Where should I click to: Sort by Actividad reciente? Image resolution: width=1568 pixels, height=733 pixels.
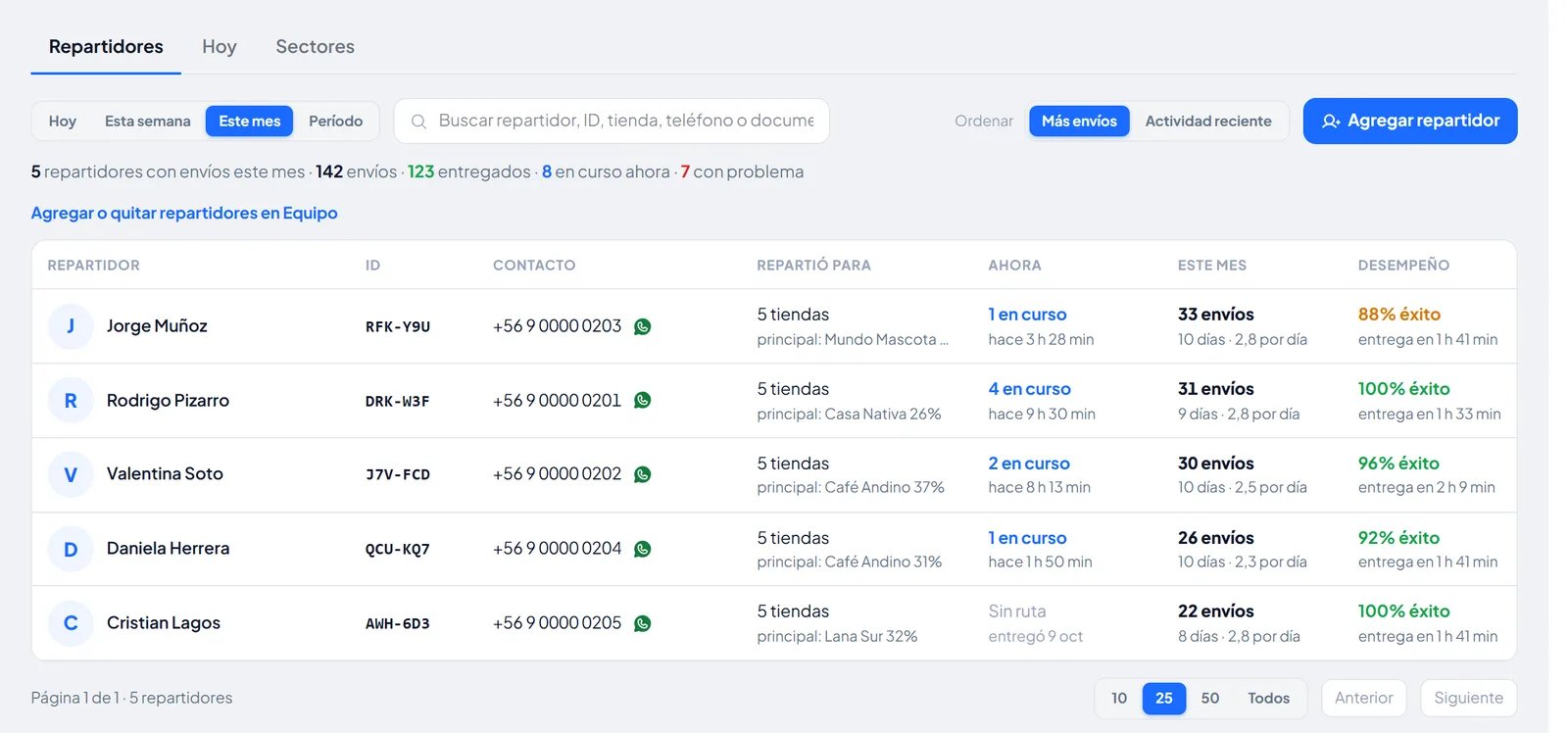pyautogui.click(x=1208, y=122)
